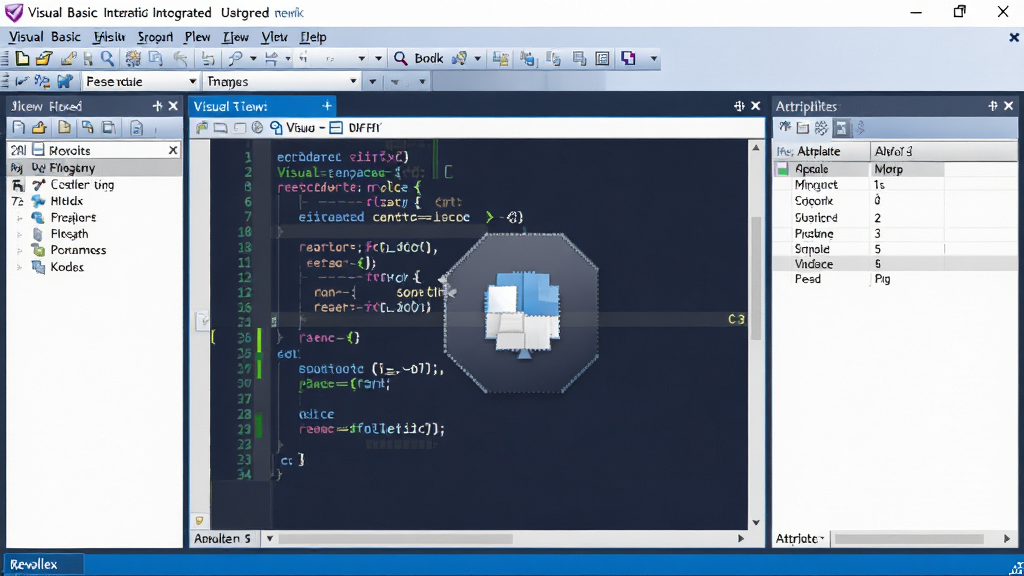Open the Visual Basic menu

point(44,37)
